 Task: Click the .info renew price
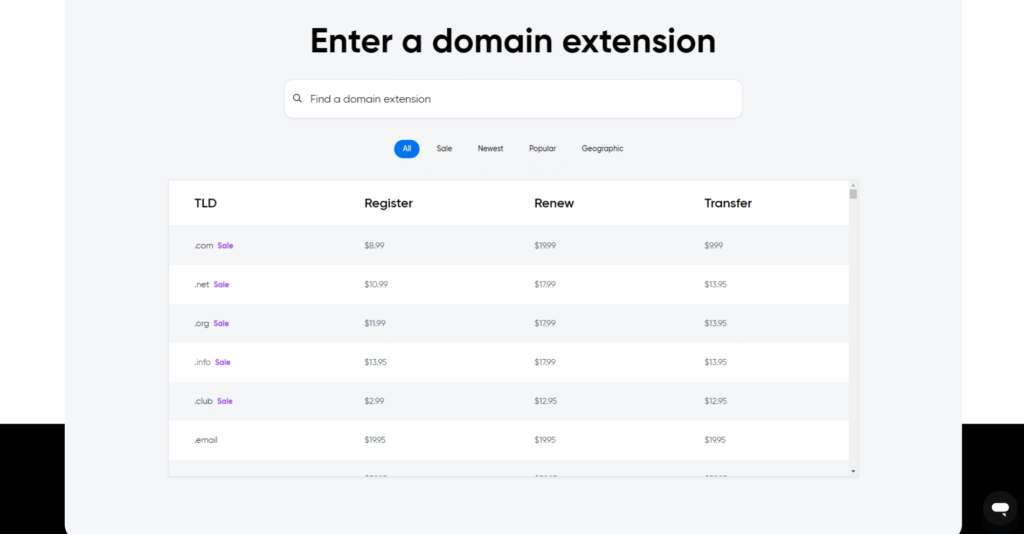[x=545, y=362]
